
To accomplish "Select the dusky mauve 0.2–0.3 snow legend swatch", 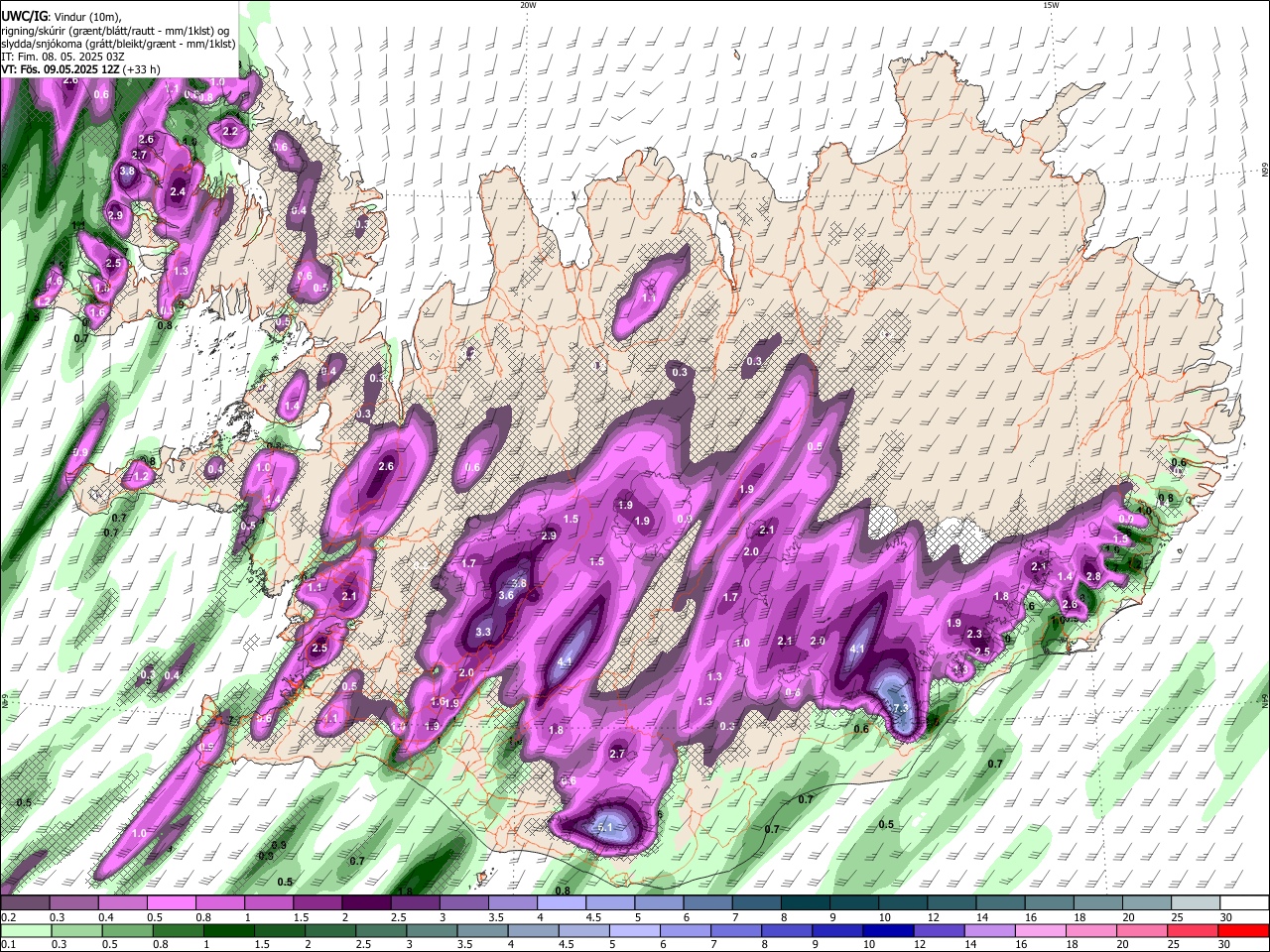I will (x=25, y=903).
